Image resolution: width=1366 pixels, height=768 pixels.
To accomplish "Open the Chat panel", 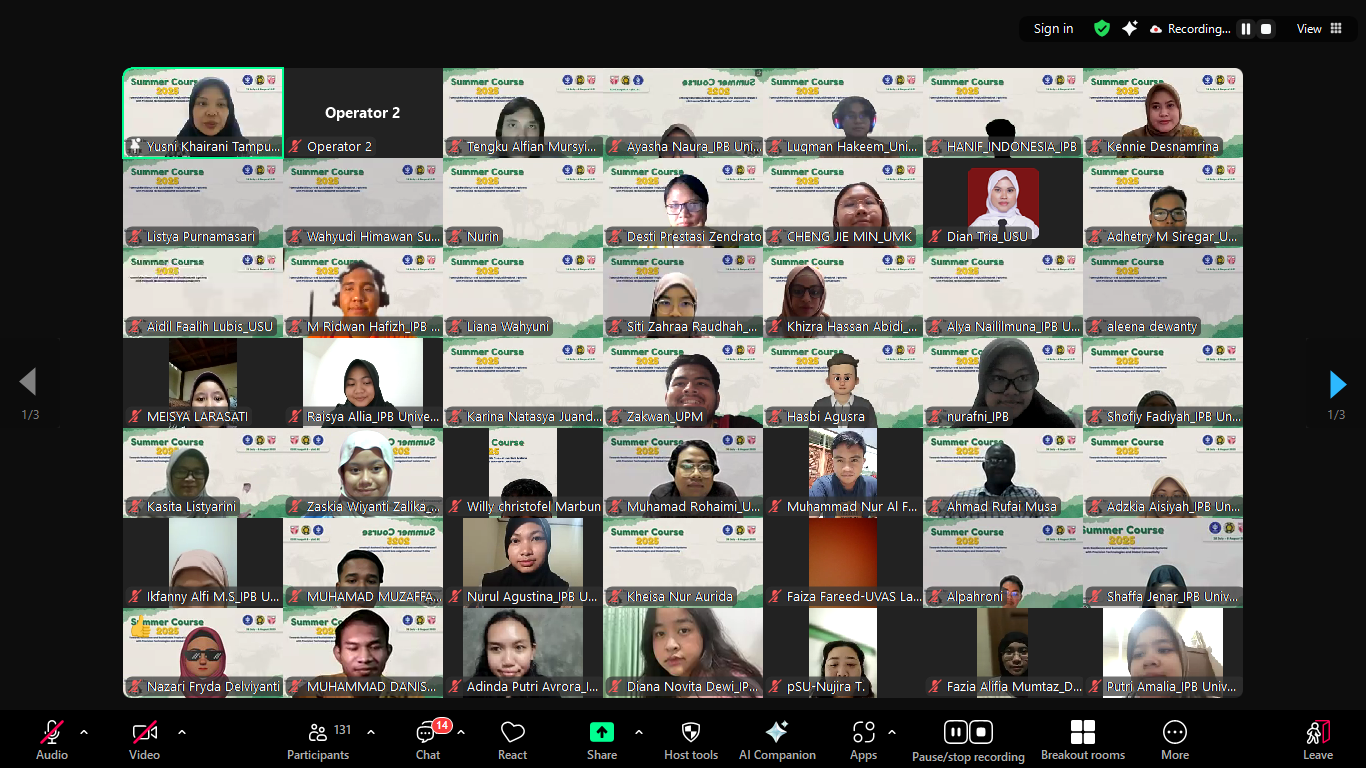I will (x=428, y=740).
